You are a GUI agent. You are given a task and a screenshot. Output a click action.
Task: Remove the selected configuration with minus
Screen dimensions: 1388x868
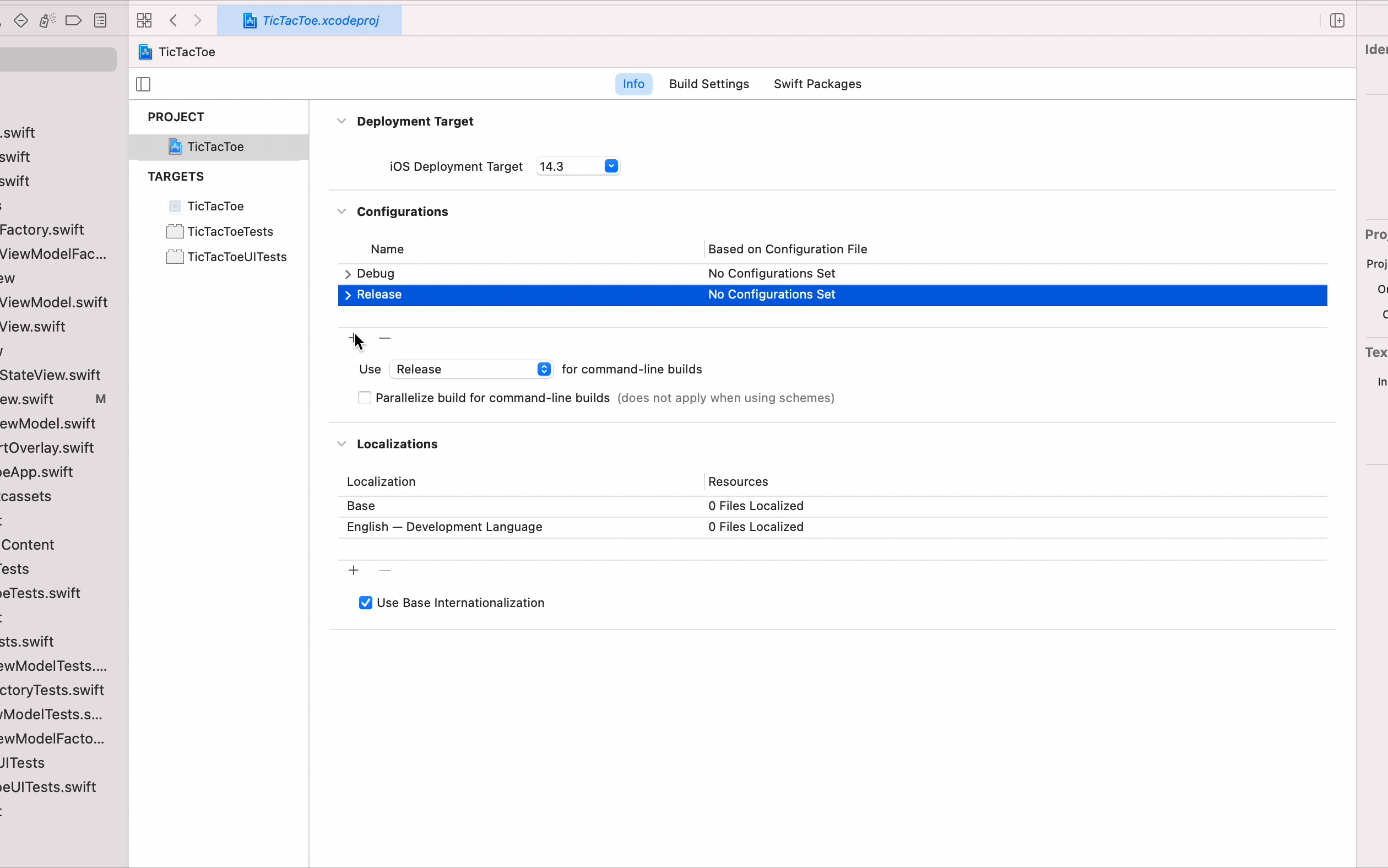pos(384,338)
